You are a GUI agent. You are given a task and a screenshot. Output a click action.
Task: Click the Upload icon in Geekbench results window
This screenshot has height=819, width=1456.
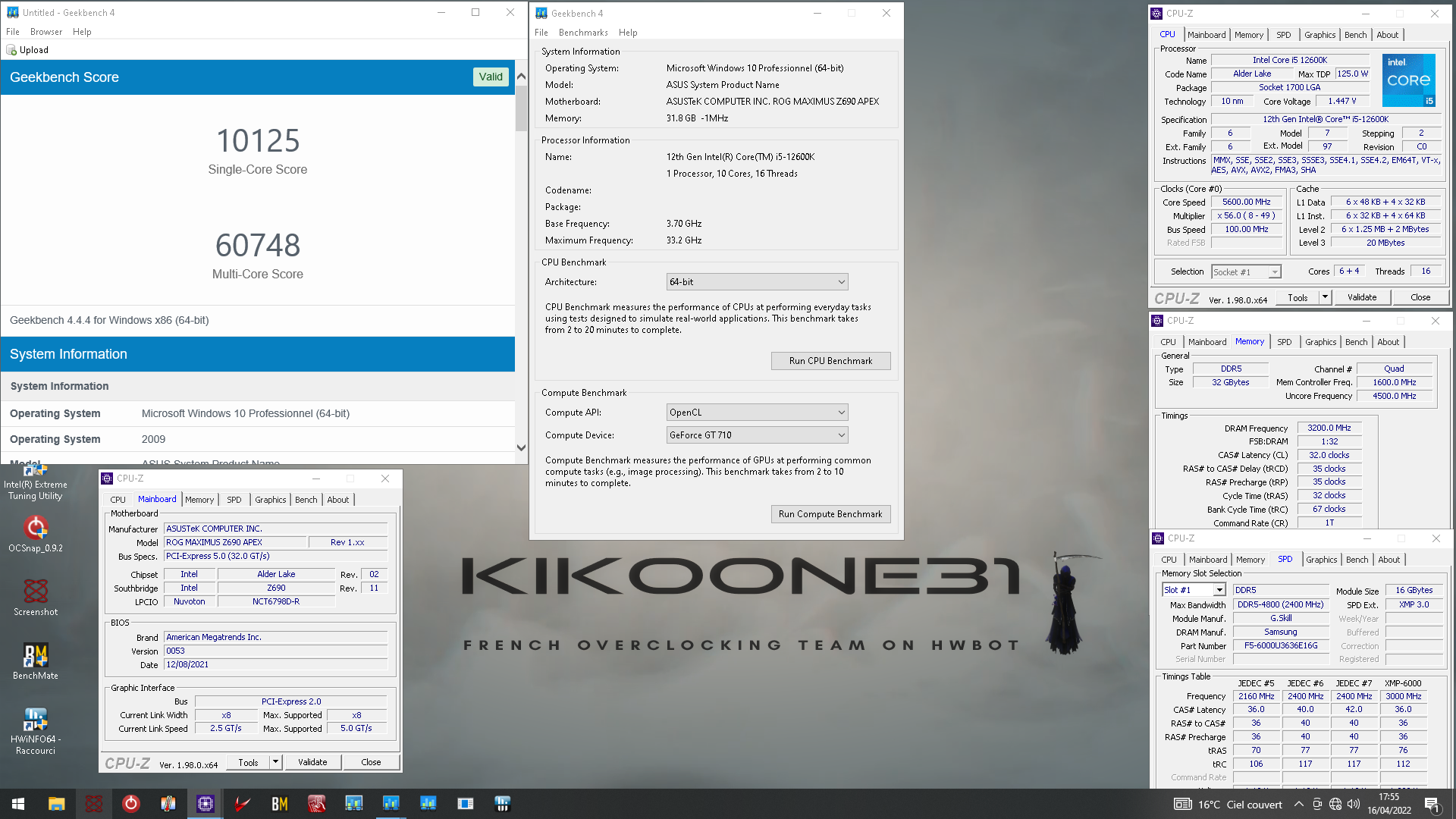pos(11,50)
